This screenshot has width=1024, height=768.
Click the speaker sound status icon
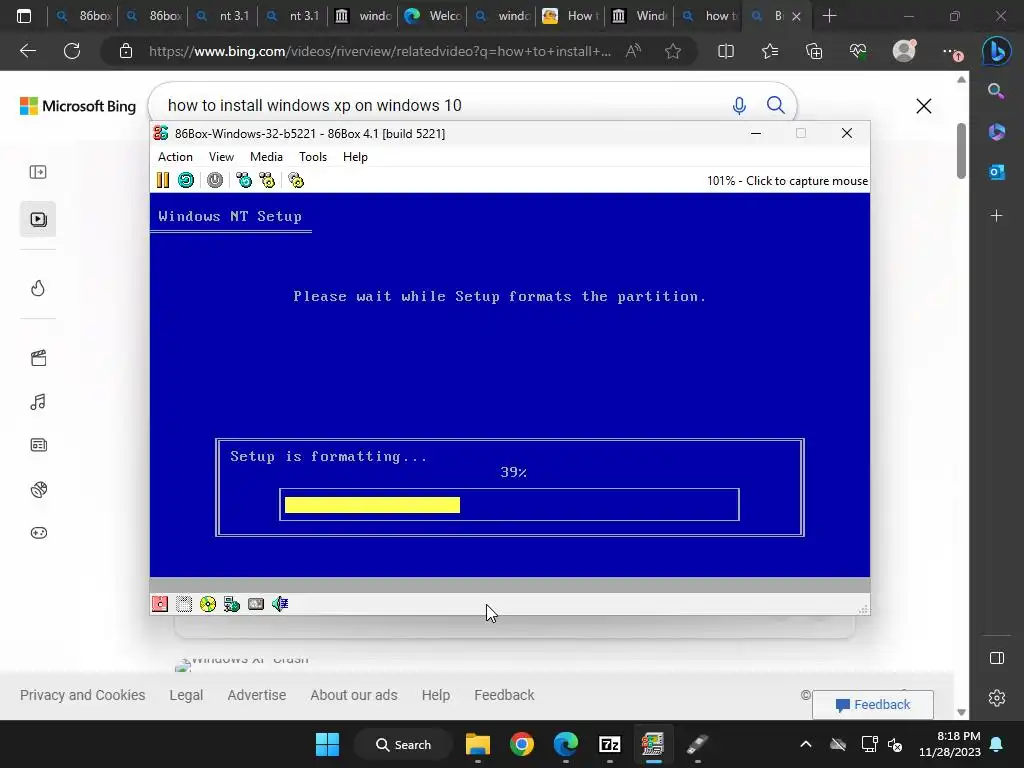click(280, 604)
